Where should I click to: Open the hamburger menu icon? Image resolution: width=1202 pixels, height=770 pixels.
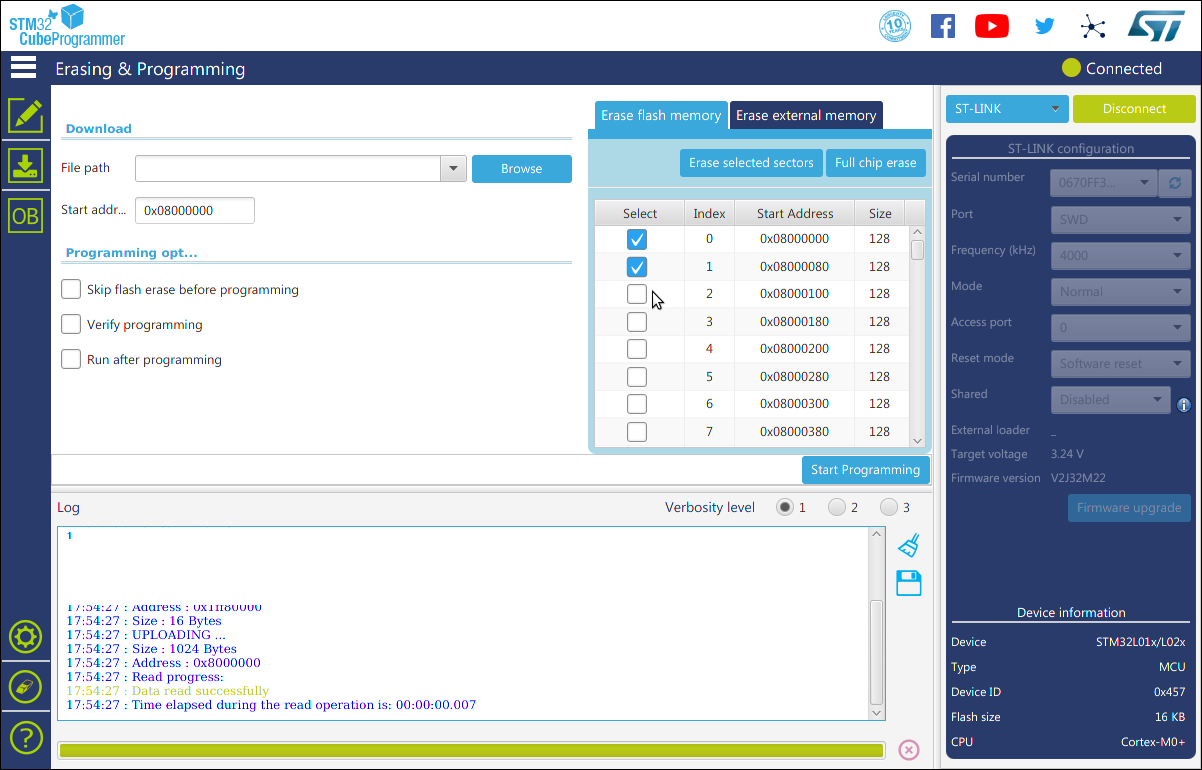23,68
